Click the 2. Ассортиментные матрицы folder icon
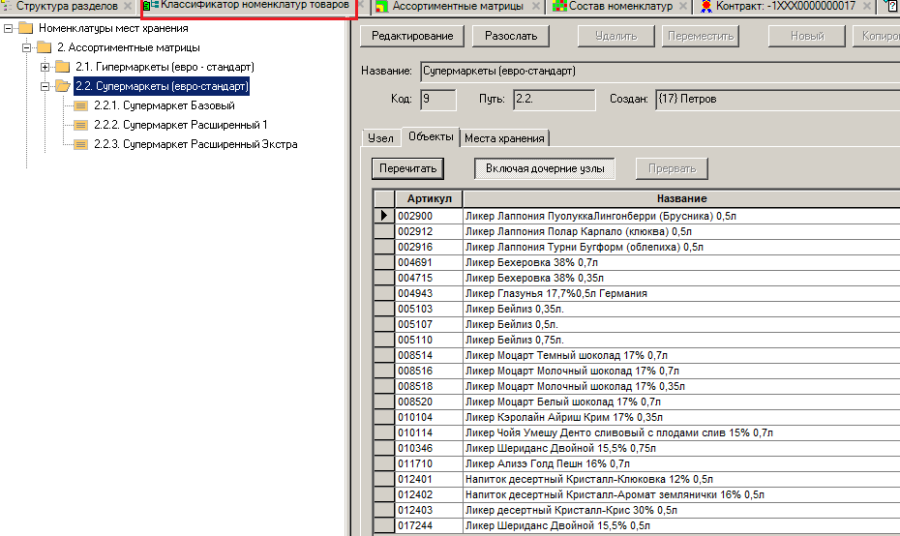This screenshot has height=536, width=900. point(44,48)
